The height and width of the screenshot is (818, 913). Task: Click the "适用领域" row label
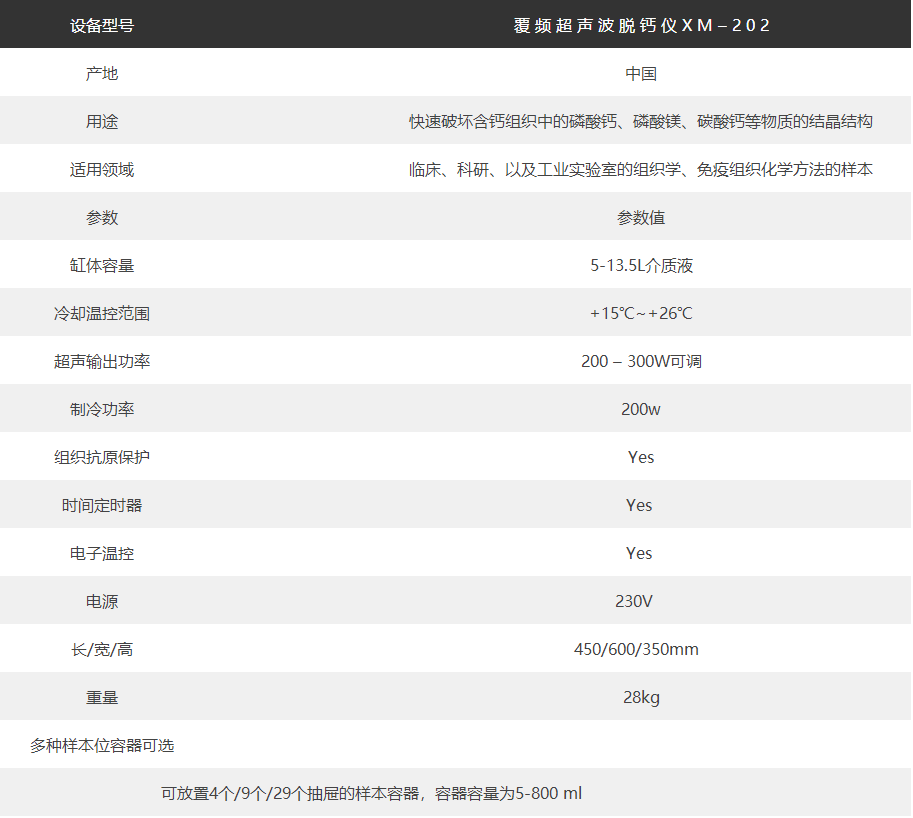pos(102,170)
